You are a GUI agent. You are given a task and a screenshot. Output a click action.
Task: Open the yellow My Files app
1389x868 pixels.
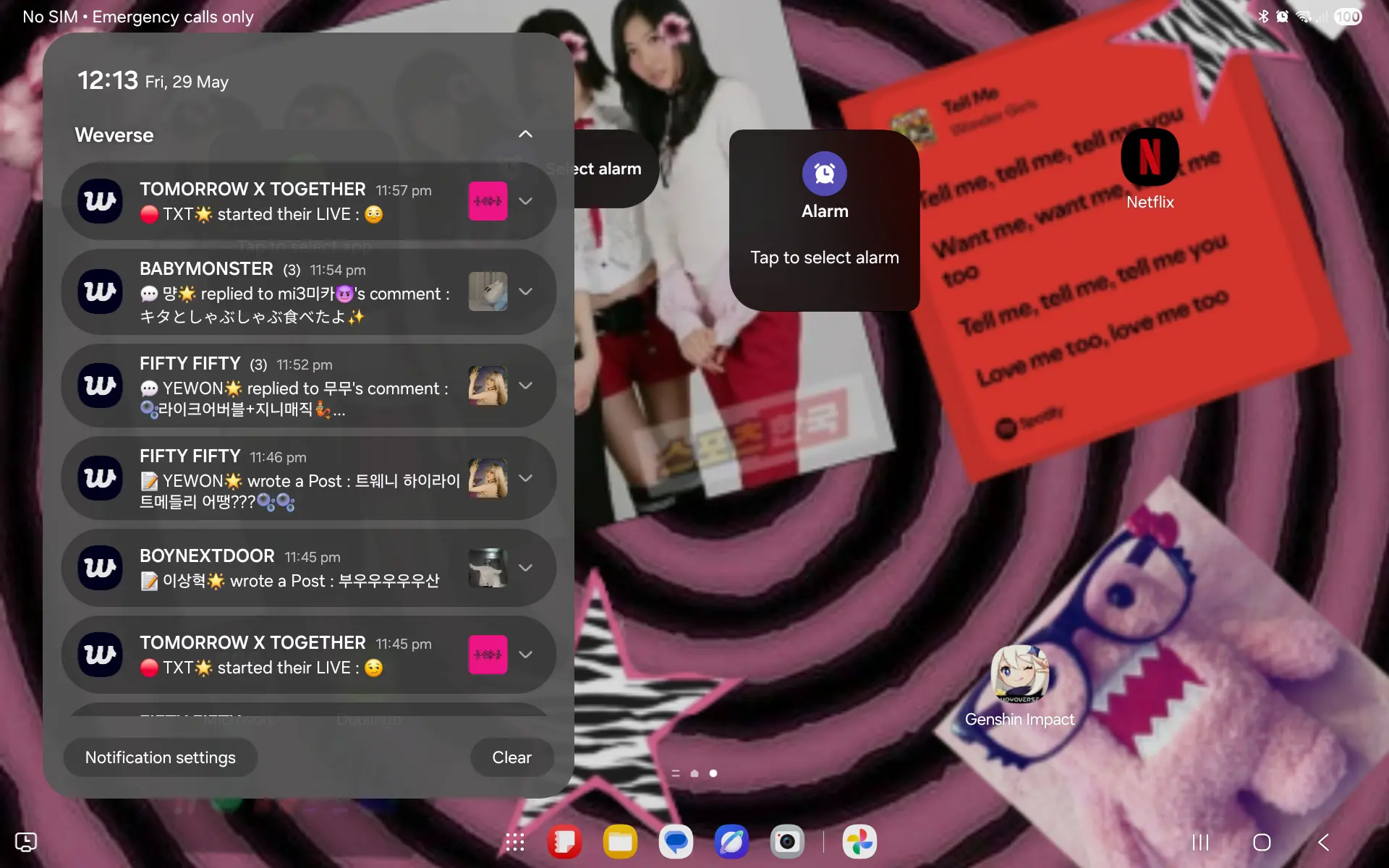pos(620,842)
